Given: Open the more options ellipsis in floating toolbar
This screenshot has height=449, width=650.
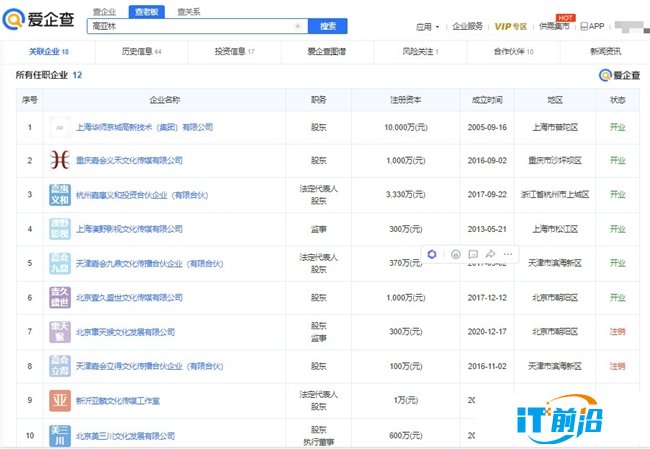Looking at the screenshot, I should point(508,254).
